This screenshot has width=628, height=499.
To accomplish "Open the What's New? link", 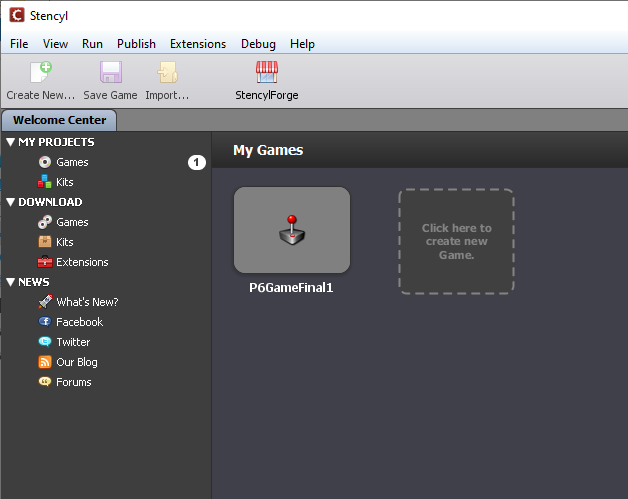I will pos(87,302).
